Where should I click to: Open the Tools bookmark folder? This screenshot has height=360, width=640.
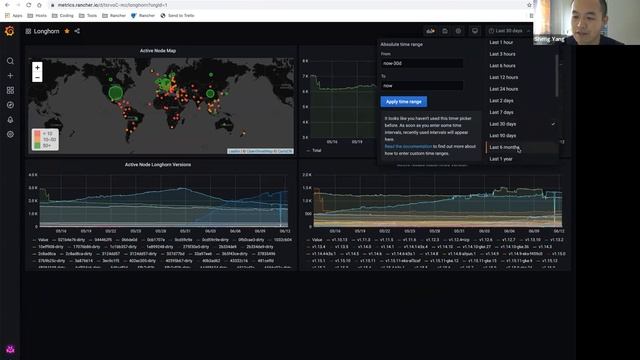[x=88, y=16]
